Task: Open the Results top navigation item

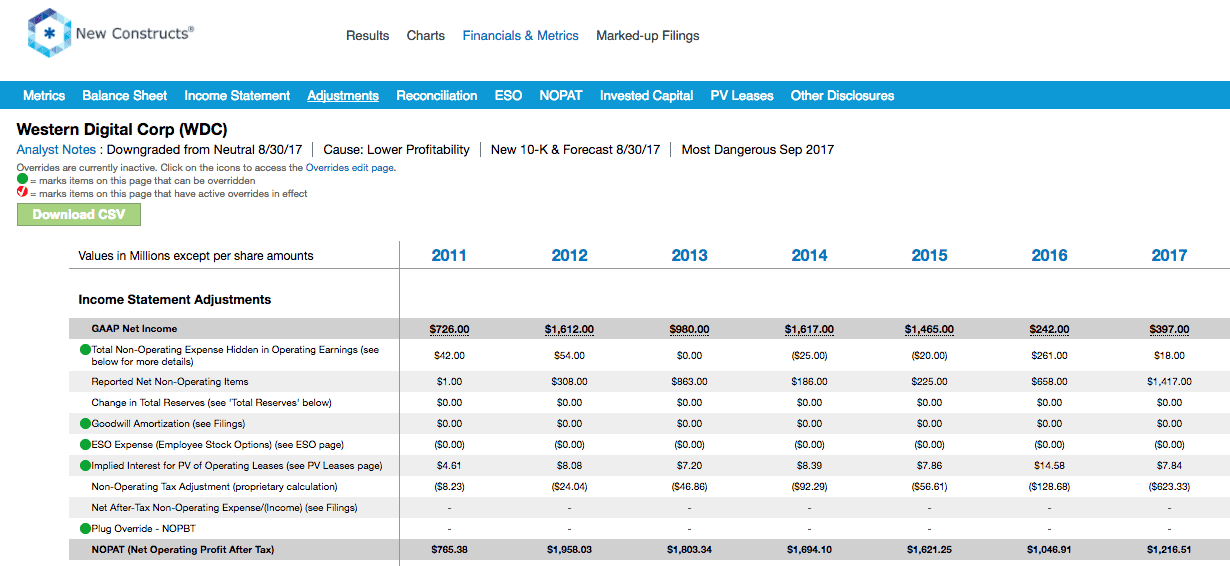Action: coord(368,36)
